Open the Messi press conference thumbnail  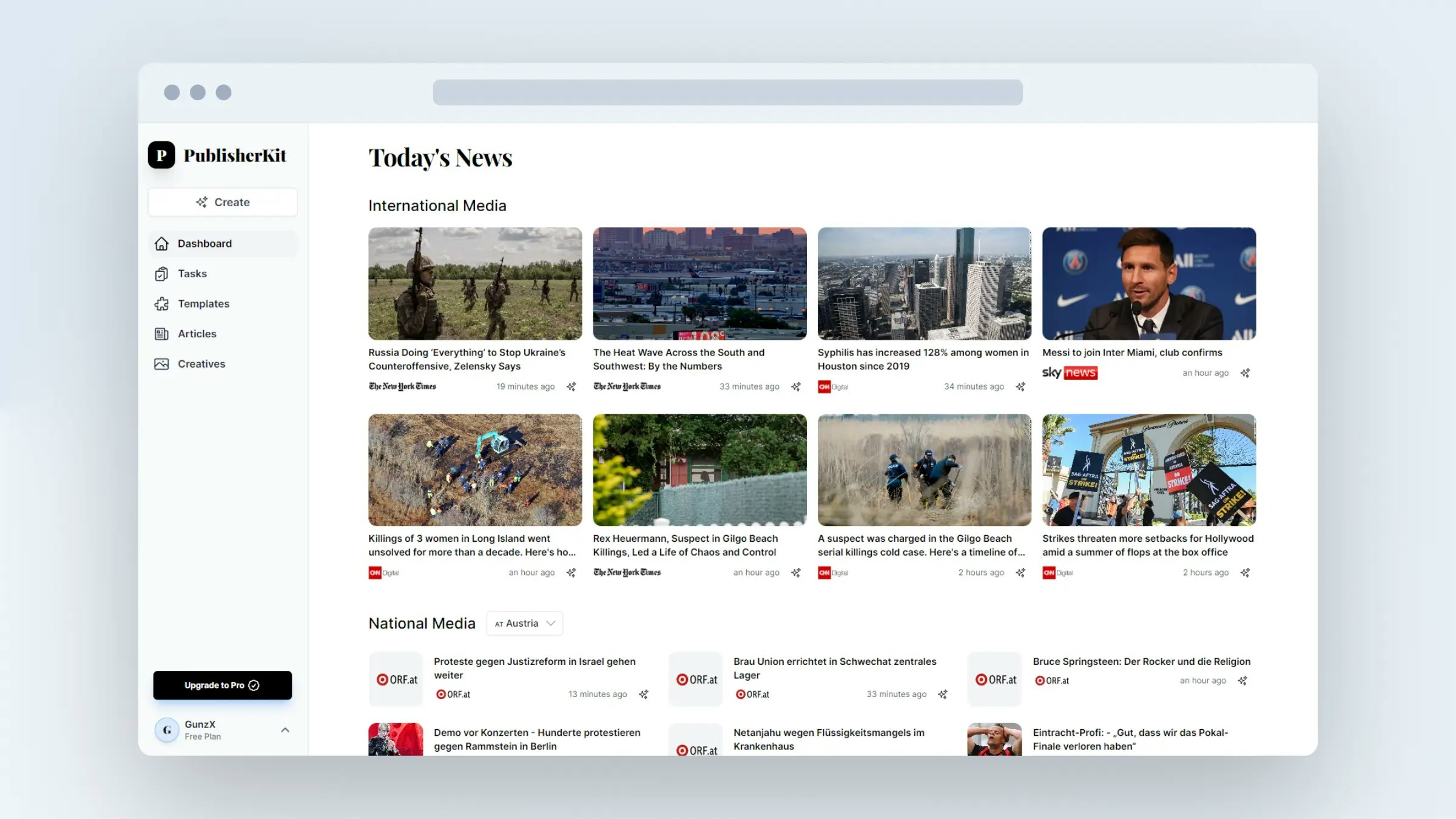click(1148, 283)
